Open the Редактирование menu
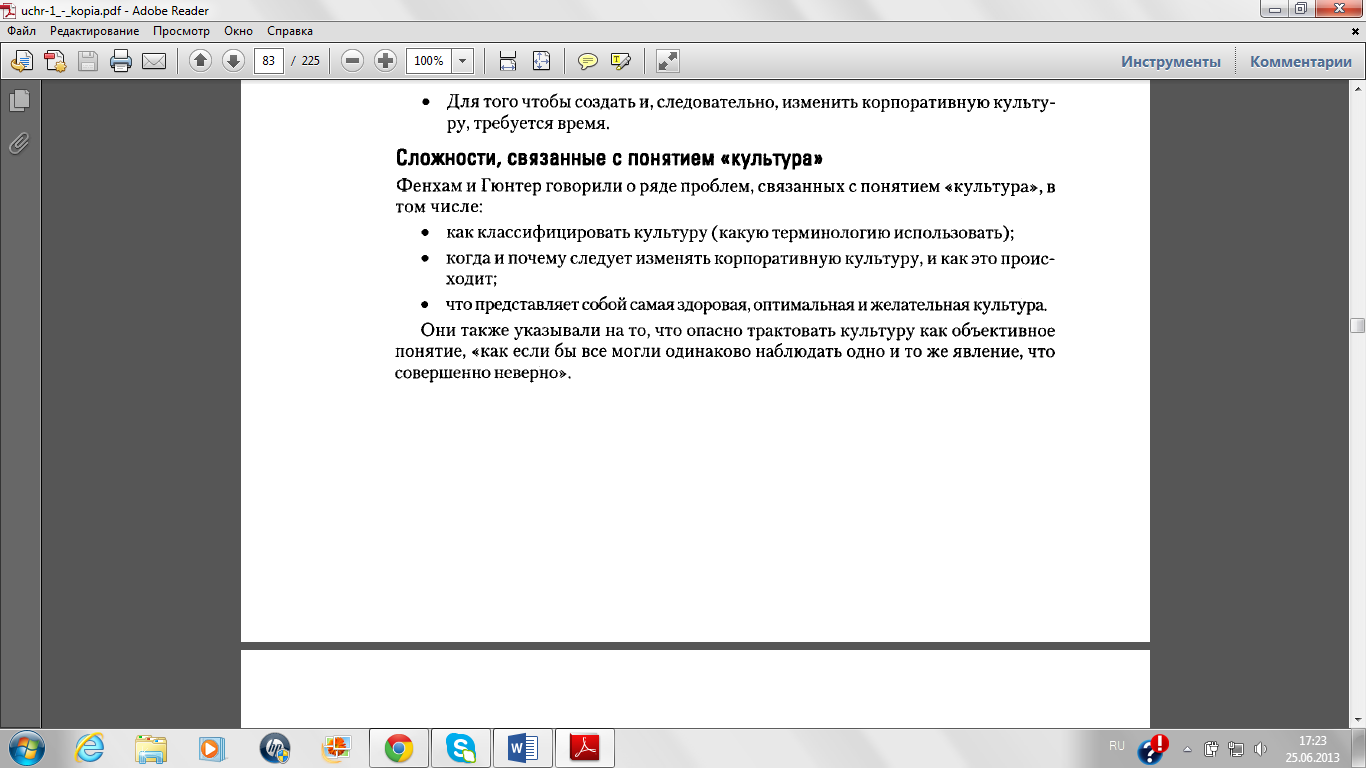 (95, 31)
